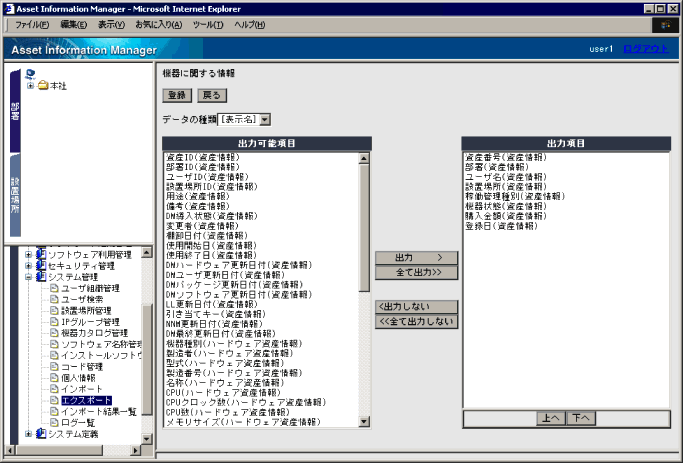Click the 上へ button

[x=551, y=418]
